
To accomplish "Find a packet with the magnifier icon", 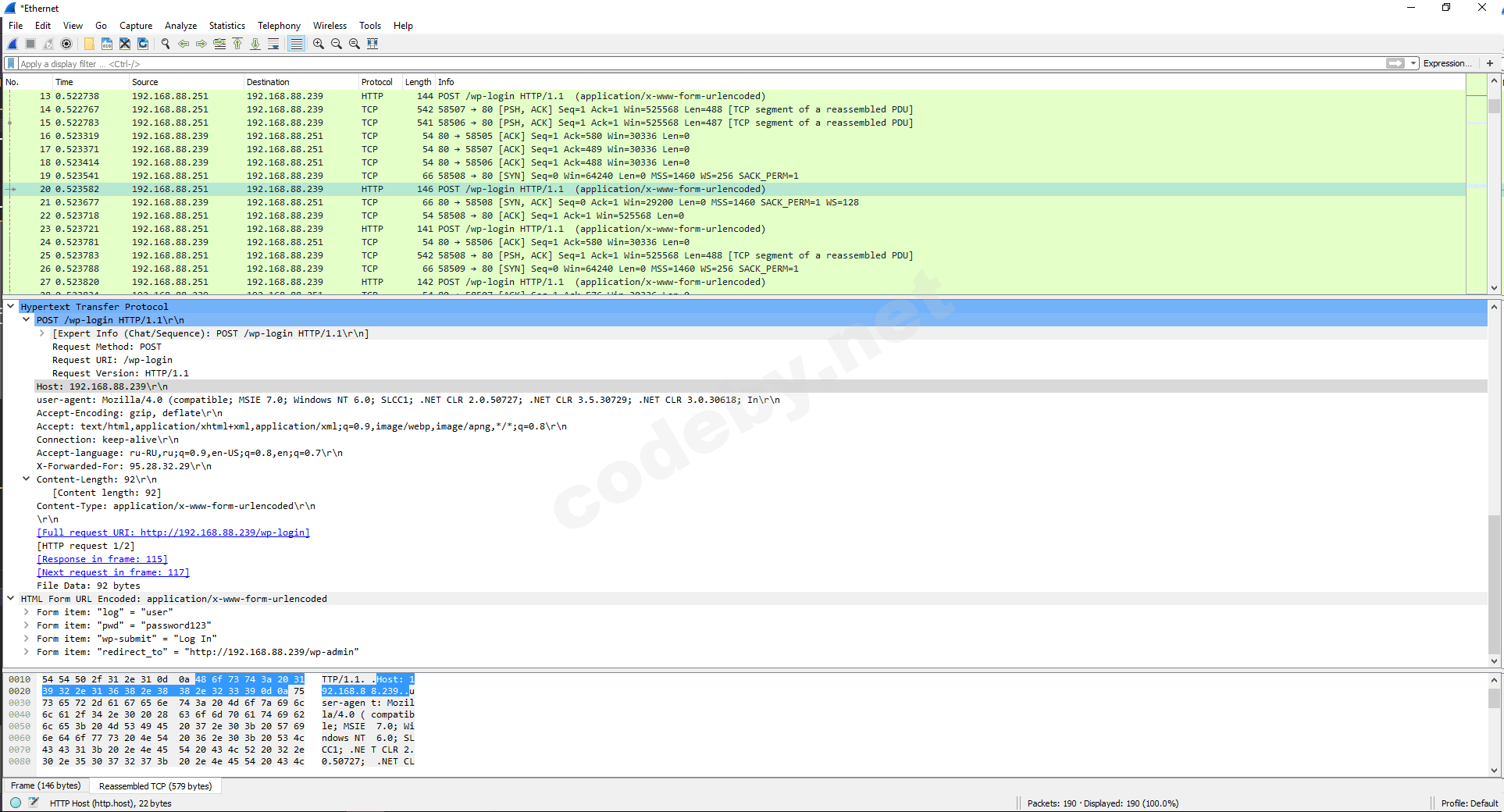I will (x=166, y=44).
